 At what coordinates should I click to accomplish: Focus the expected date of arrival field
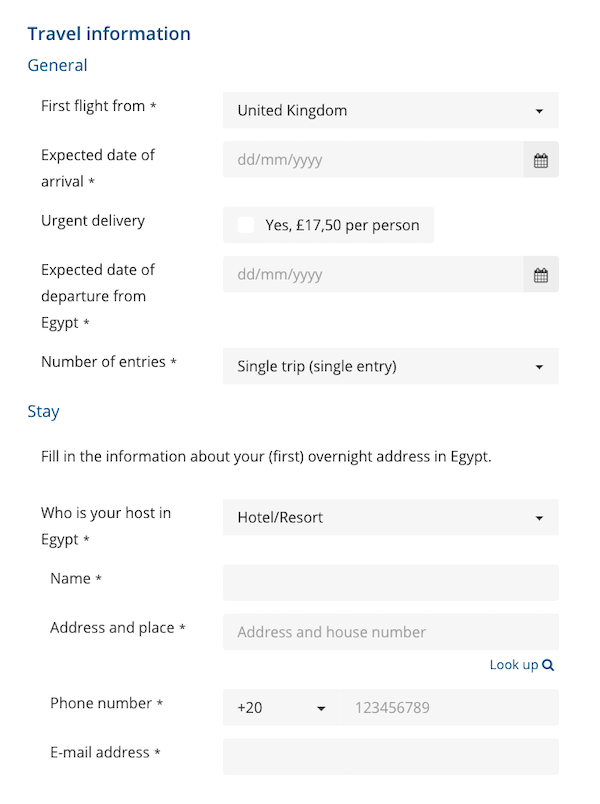pos(372,160)
